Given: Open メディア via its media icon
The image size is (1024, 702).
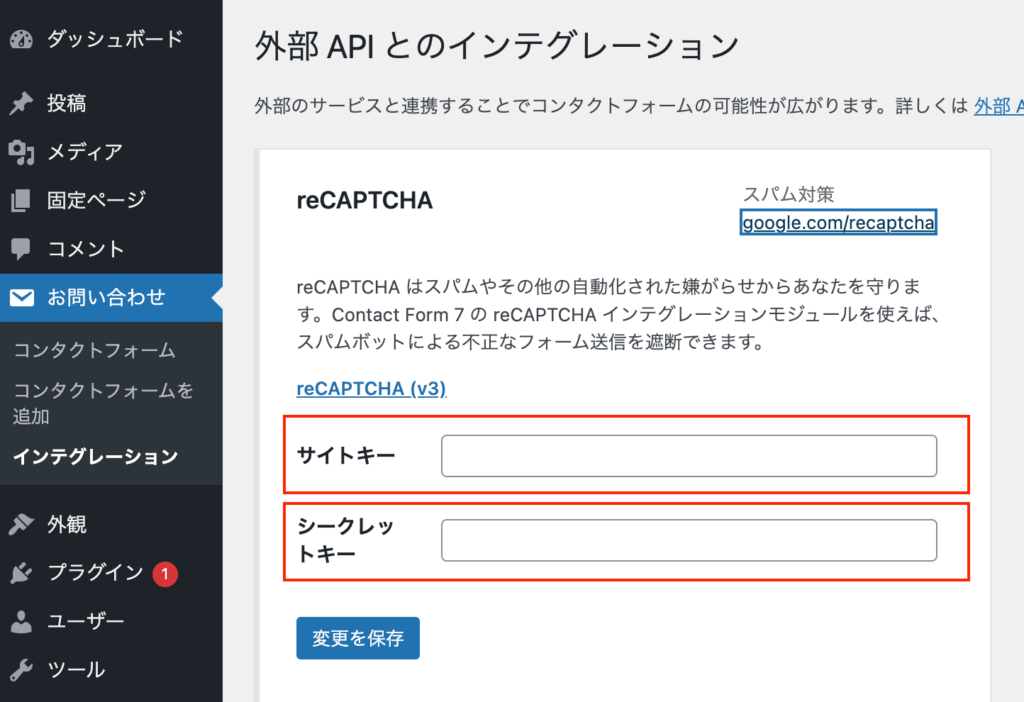Looking at the screenshot, I should (x=21, y=152).
